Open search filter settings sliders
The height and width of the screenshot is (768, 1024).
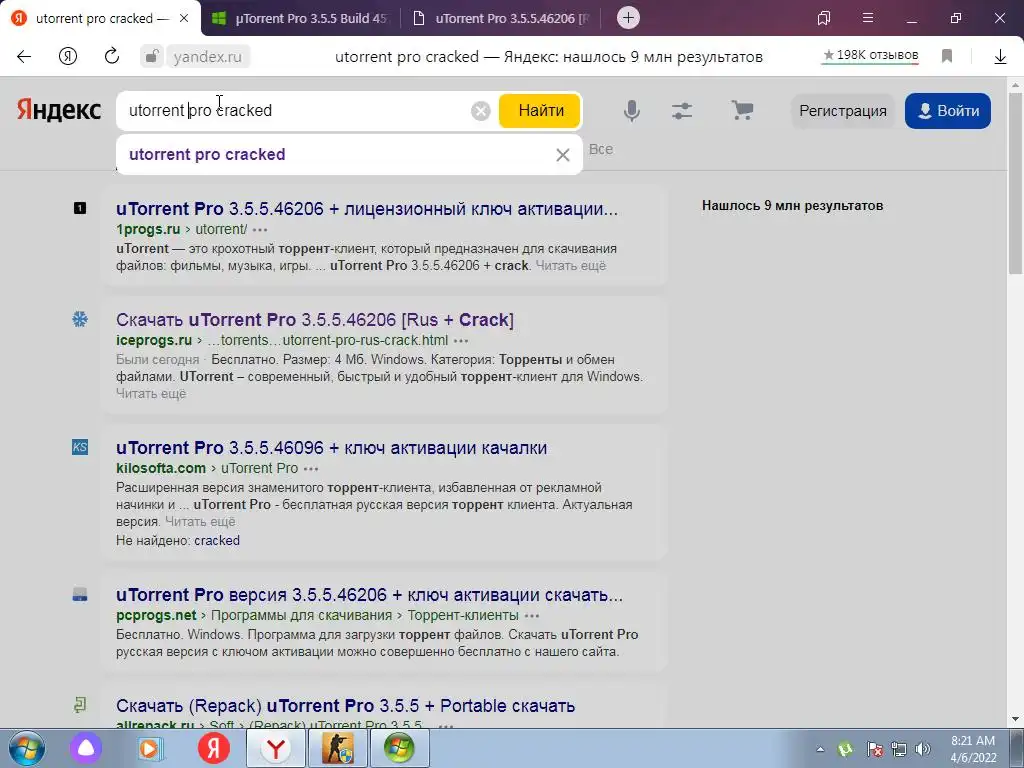tap(682, 111)
